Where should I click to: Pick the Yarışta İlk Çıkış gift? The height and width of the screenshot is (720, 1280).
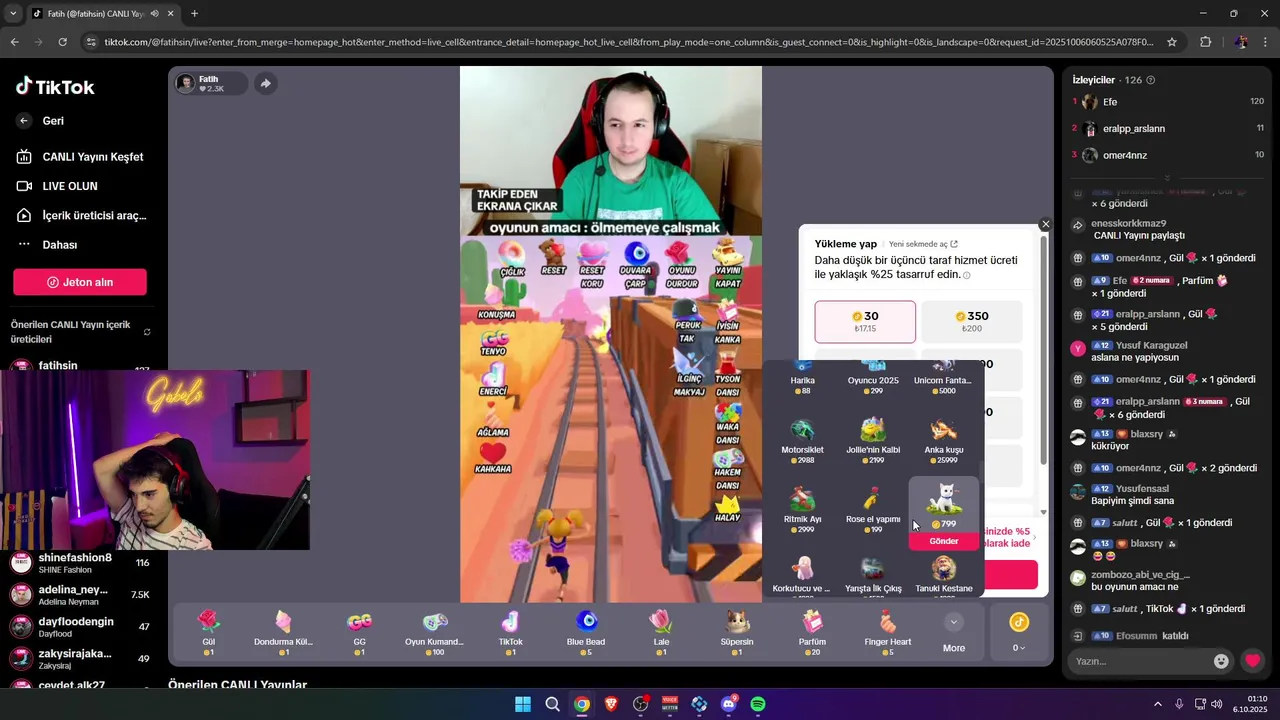[x=873, y=576]
